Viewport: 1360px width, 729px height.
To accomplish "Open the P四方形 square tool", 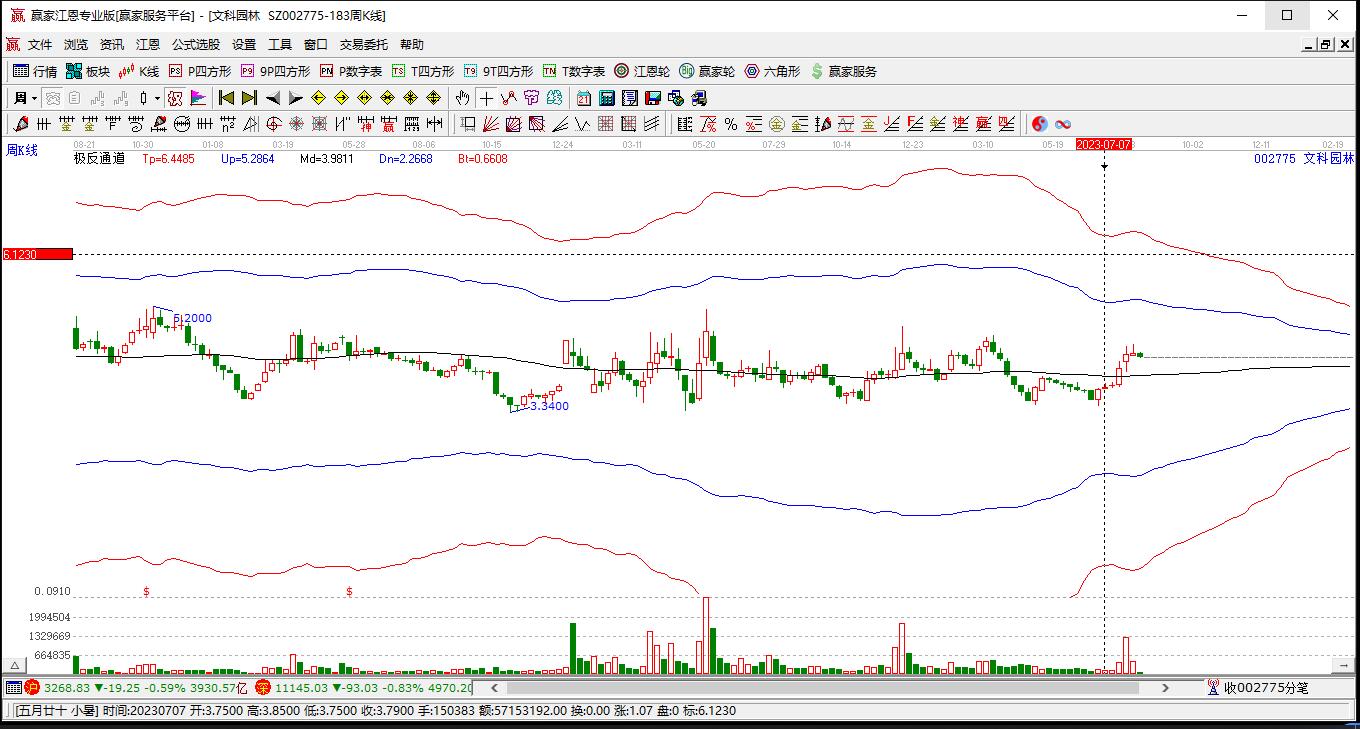I will coord(199,71).
